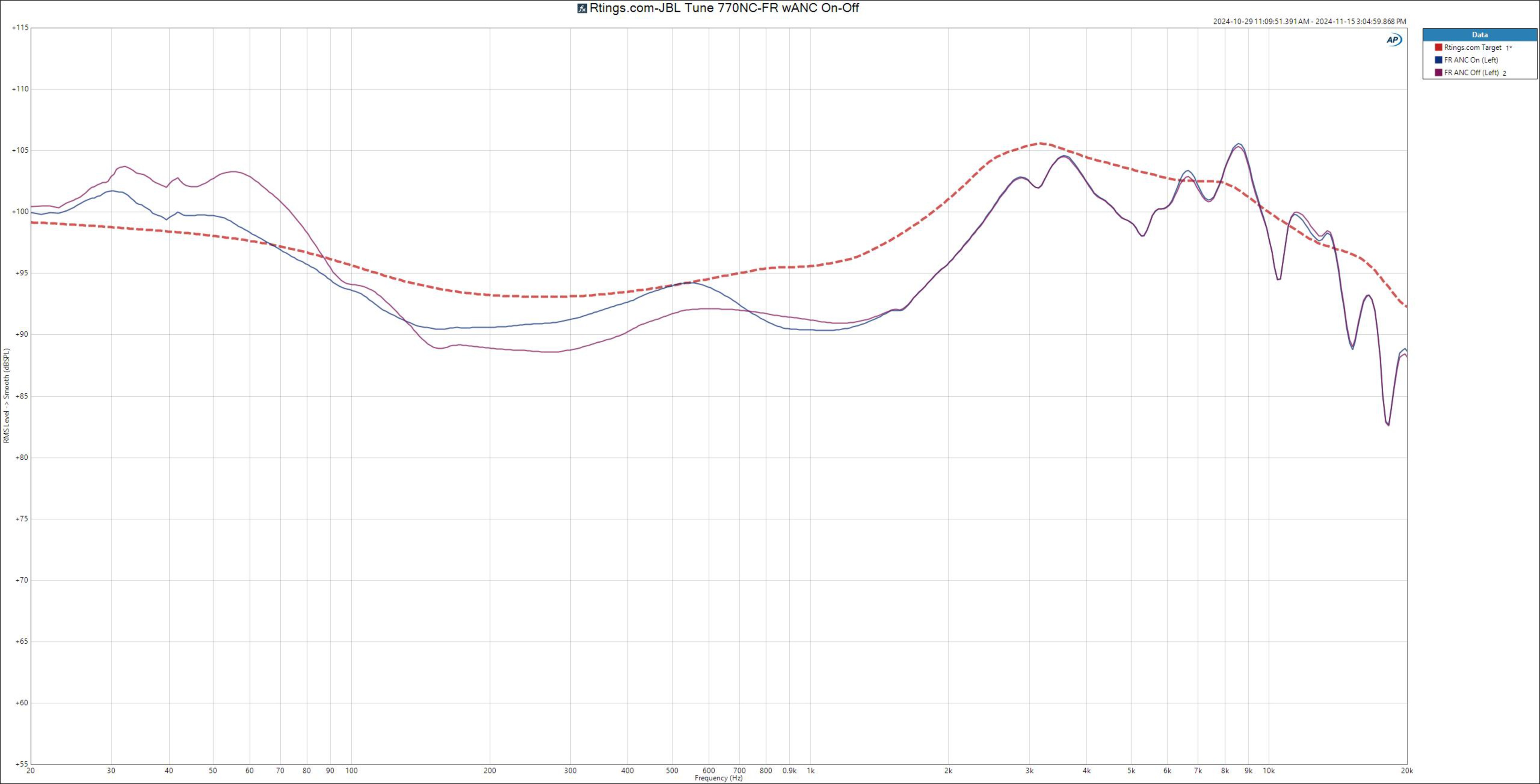Screen dimensions: 1540x784
Task: Click the 1* marker next to Rtings.com Target
Action: (1509, 48)
